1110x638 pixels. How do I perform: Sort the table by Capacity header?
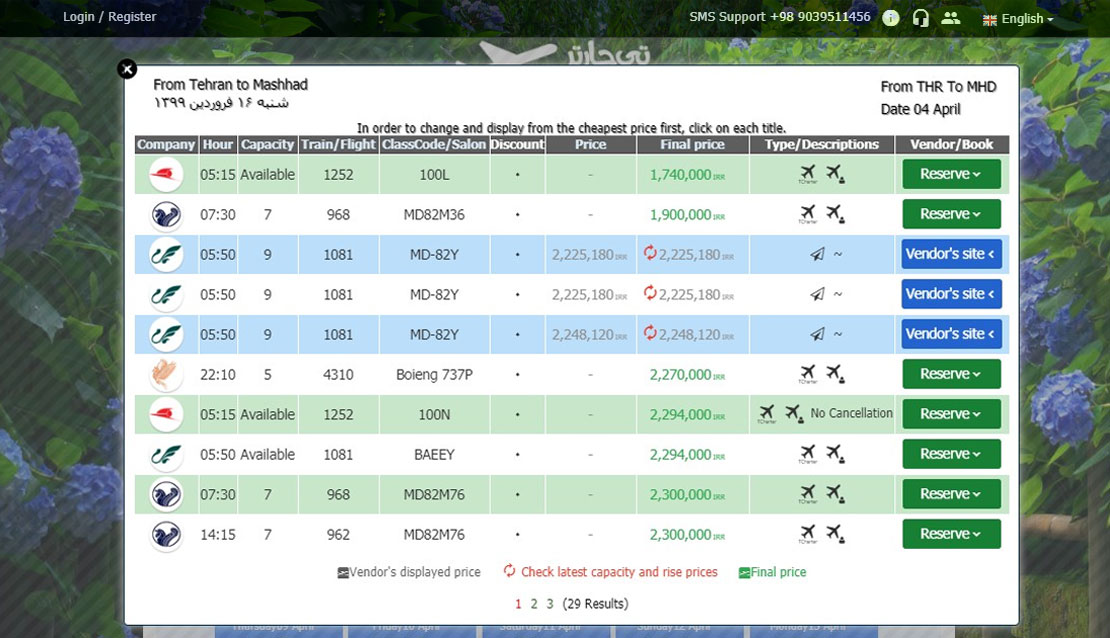(x=267, y=145)
